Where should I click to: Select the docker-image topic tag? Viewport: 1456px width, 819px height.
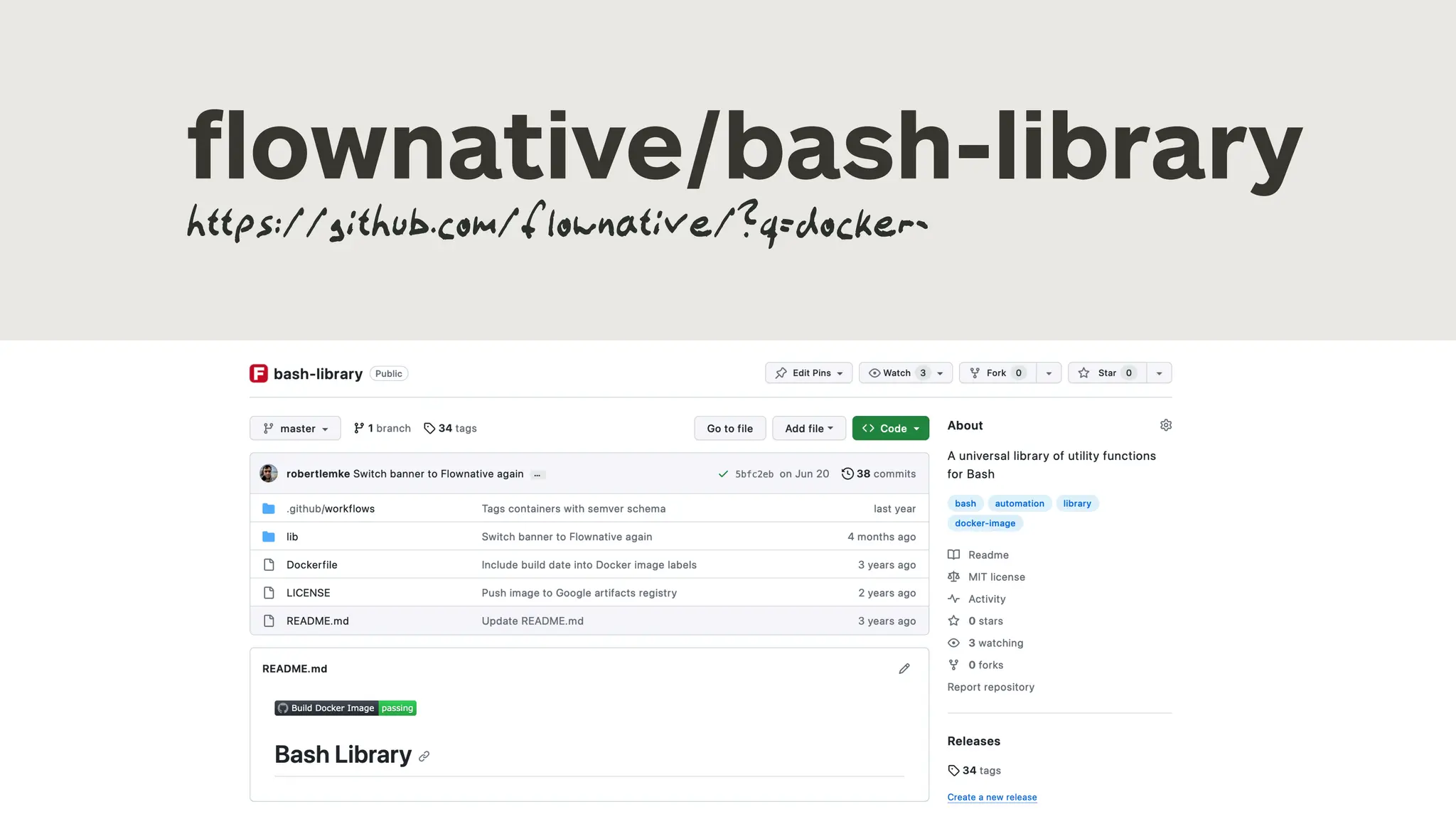pos(985,523)
